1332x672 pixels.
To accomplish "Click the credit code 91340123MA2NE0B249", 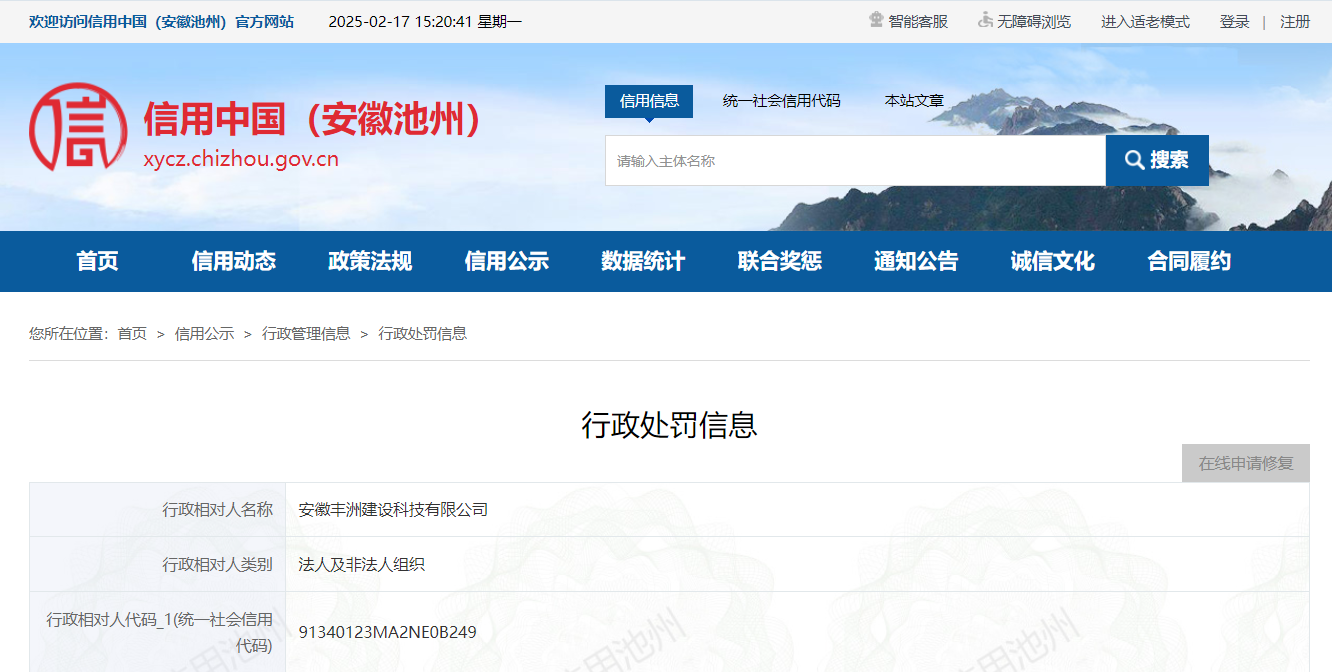I will pyautogui.click(x=388, y=632).
